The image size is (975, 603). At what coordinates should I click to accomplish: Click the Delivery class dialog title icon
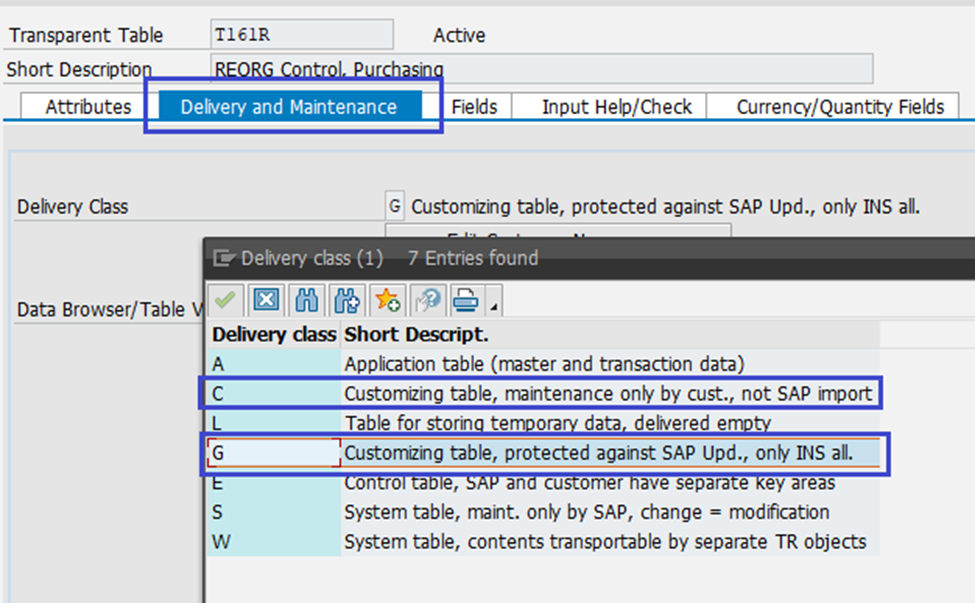coord(223,259)
